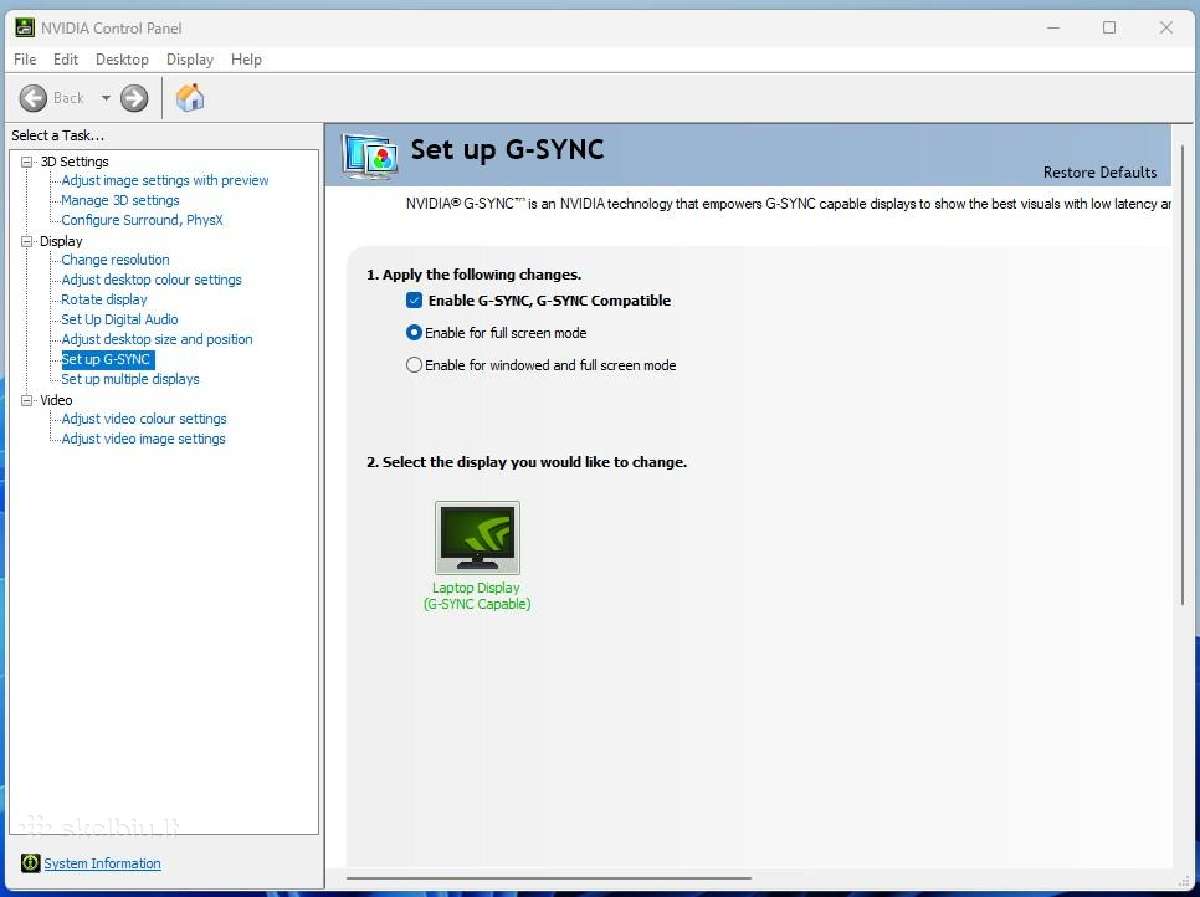
Task: Click the Set up G-SYNC header icon
Action: [x=370, y=155]
